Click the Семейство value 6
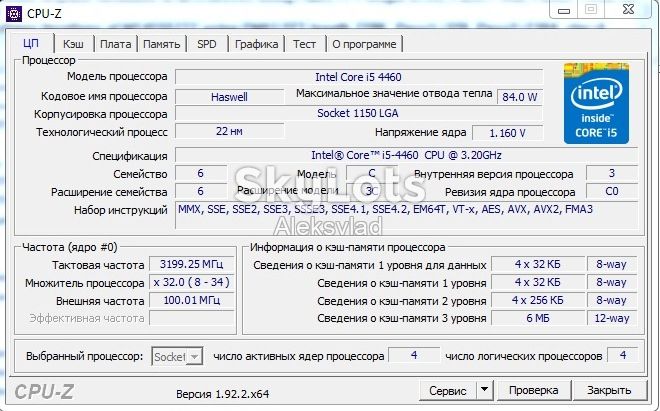This screenshot has width=660, height=411. [201, 173]
